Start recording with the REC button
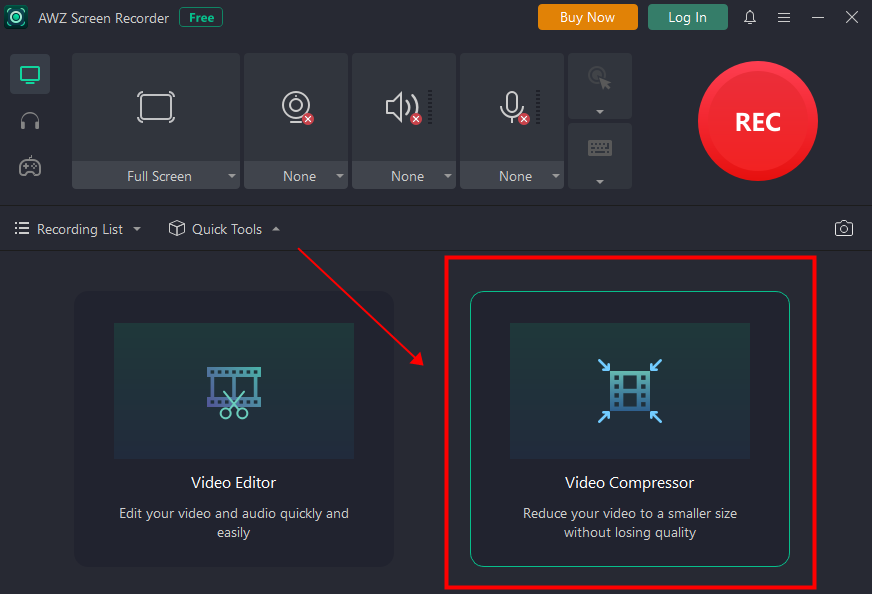The height and width of the screenshot is (594, 872). coord(757,121)
